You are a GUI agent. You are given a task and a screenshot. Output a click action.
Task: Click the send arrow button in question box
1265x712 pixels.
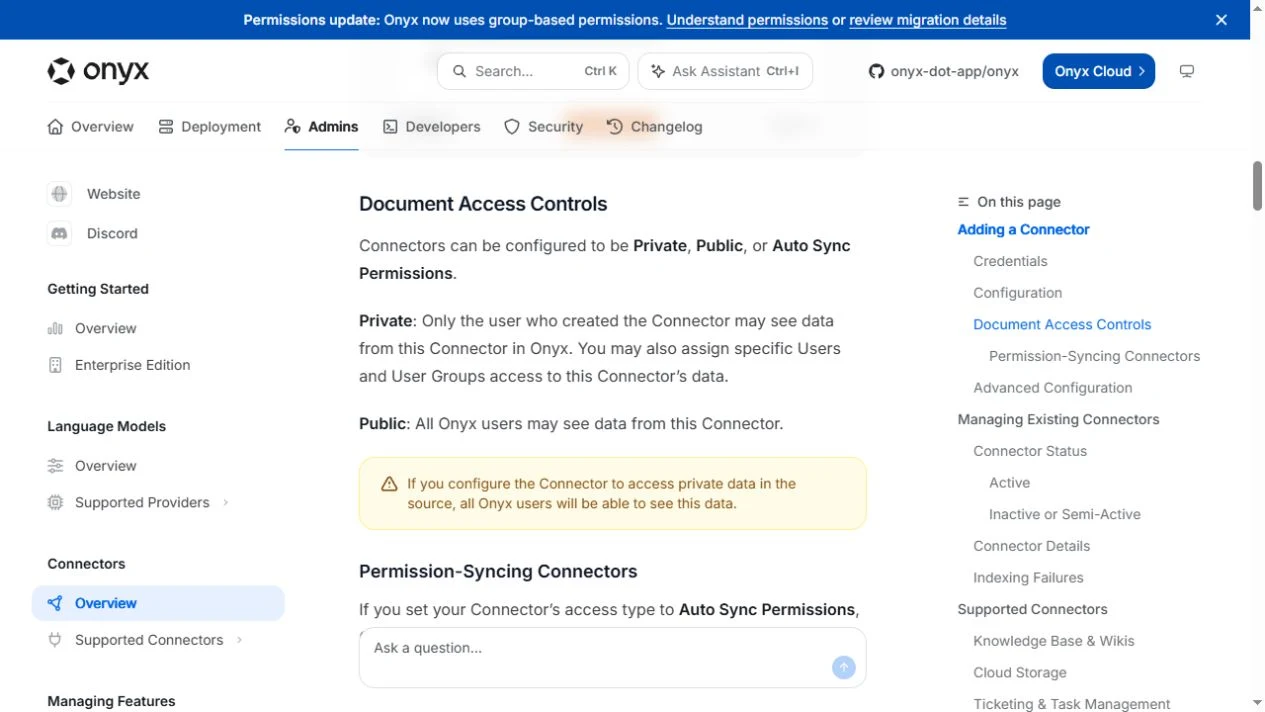click(x=844, y=667)
